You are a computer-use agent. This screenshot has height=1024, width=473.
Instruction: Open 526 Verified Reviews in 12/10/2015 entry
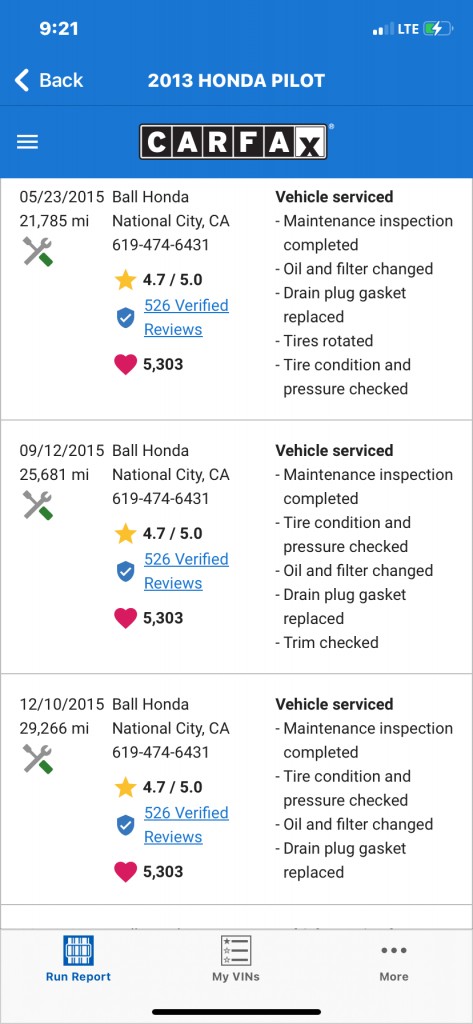point(186,825)
